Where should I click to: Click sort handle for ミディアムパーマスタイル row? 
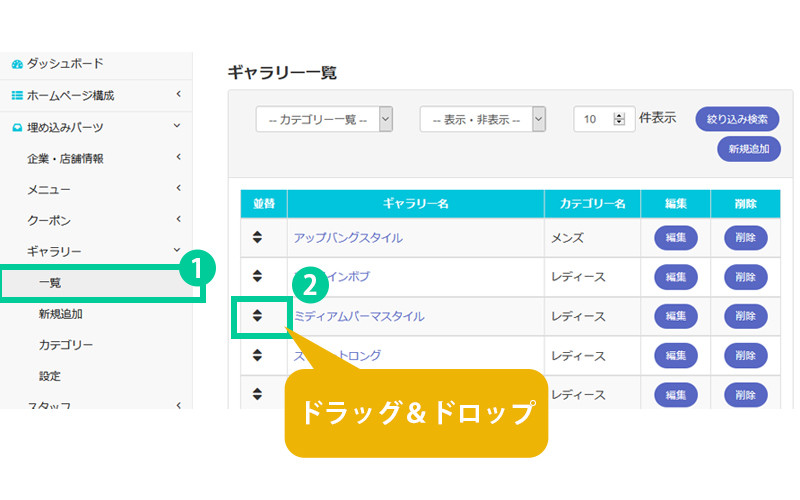pyautogui.click(x=257, y=316)
